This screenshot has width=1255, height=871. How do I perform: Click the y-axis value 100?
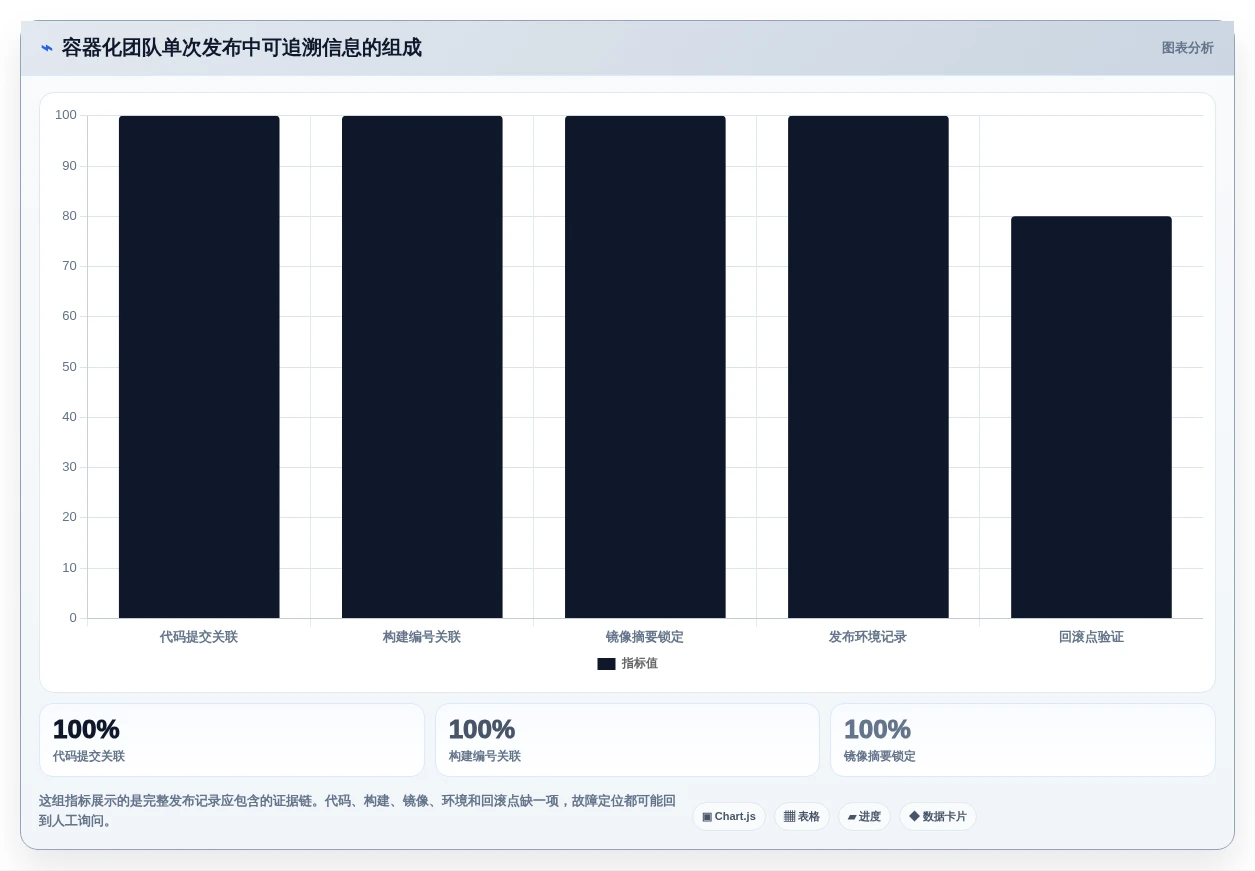(x=66, y=115)
